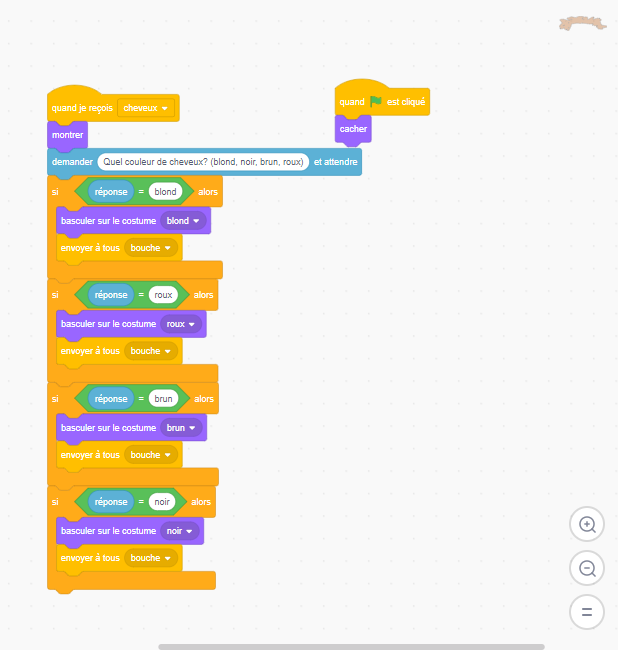Image resolution: width=618 pixels, height=650 pixels.
Task: Open the brun costume dropdown
Action: coord(181,428)
